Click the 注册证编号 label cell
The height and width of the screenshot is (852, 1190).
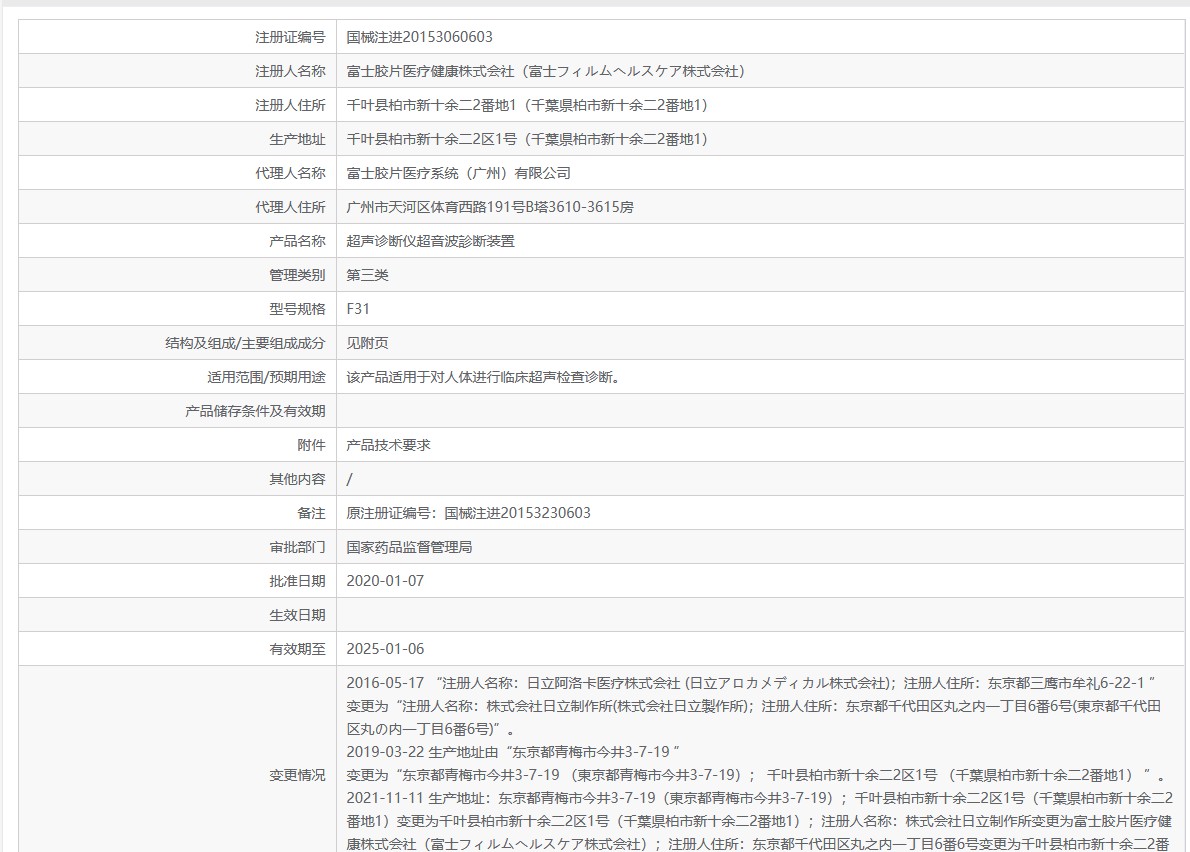(178, 37)
